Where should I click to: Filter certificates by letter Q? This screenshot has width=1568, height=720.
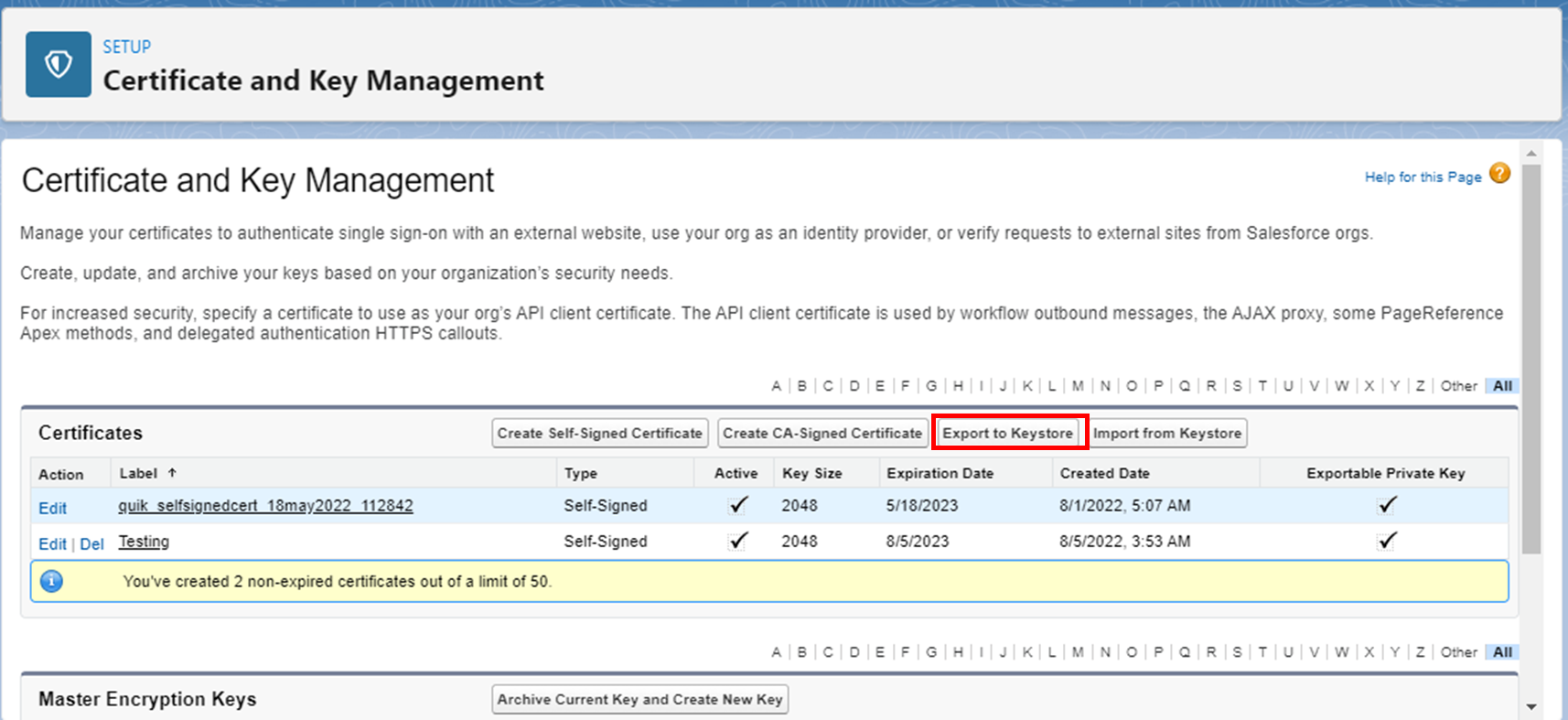coord(1185,386)
